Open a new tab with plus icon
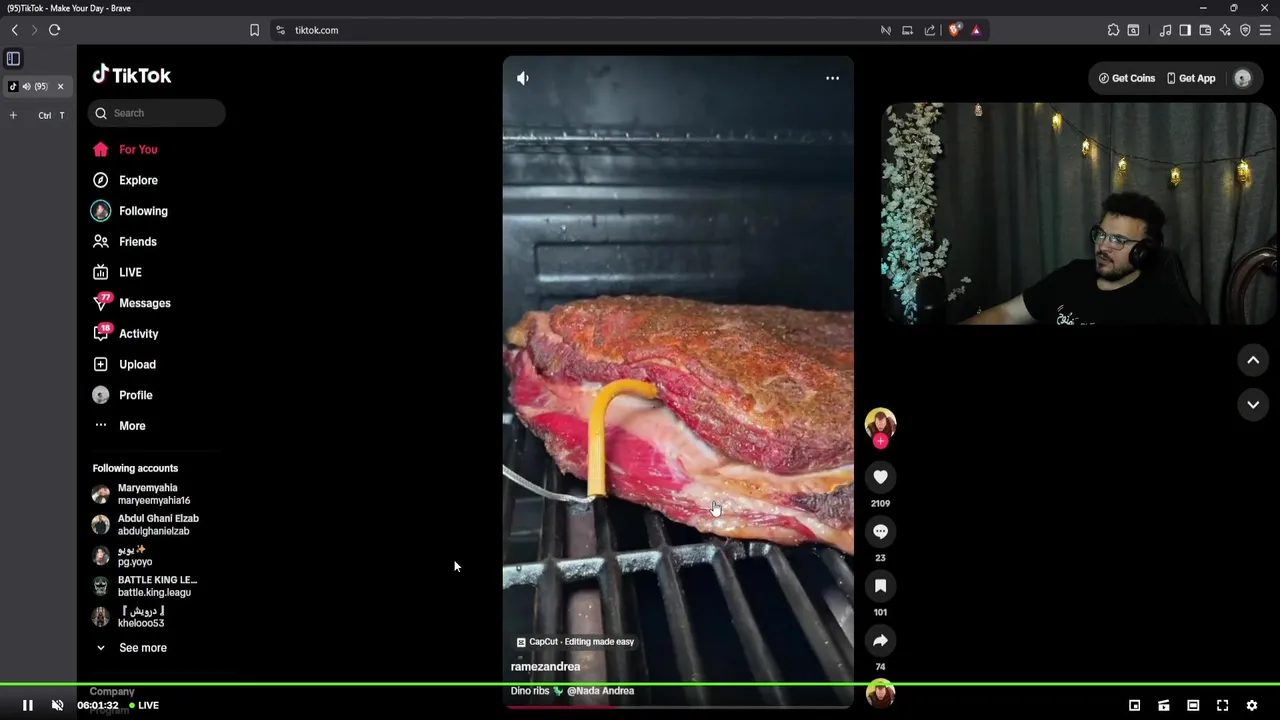Screen dimensions: 1280x720 tap(13, 115)
